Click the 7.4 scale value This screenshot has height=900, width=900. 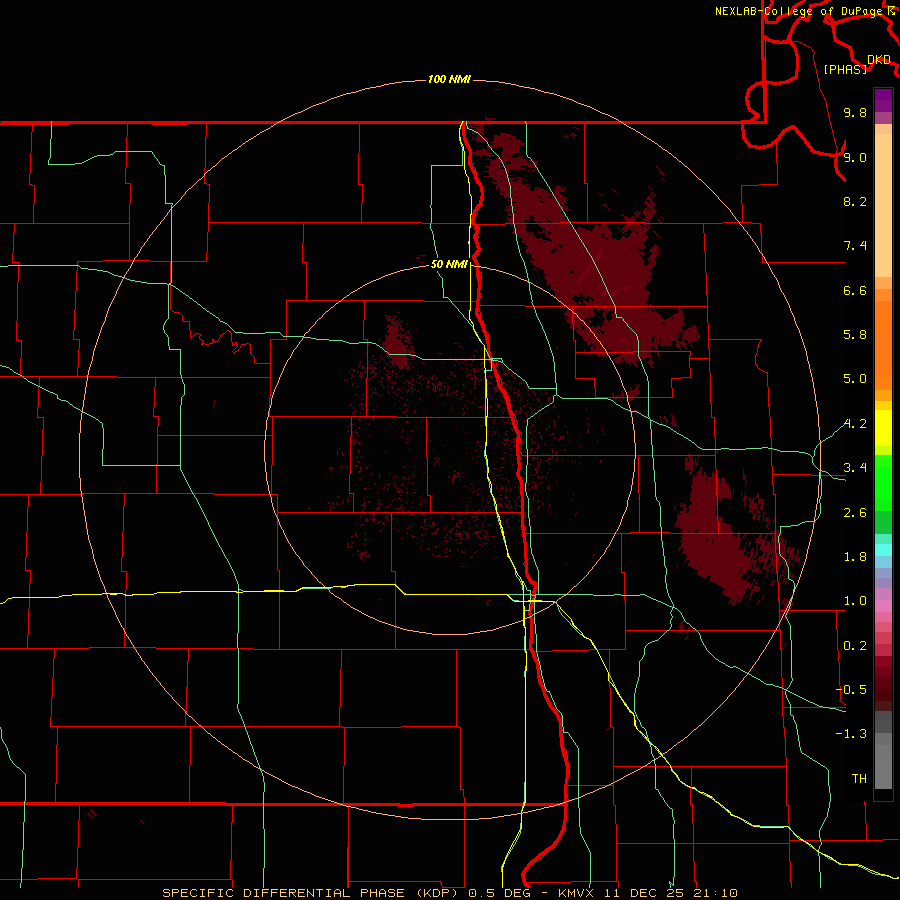point(855,246)
